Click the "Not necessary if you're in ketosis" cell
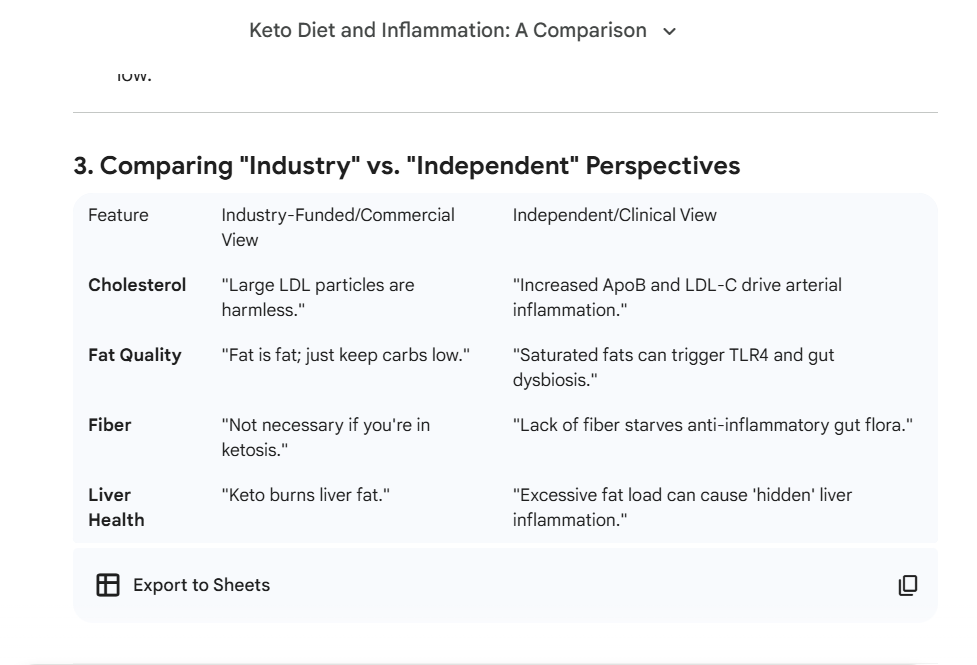This screenshot has height=665, width=977. (325, 437)
